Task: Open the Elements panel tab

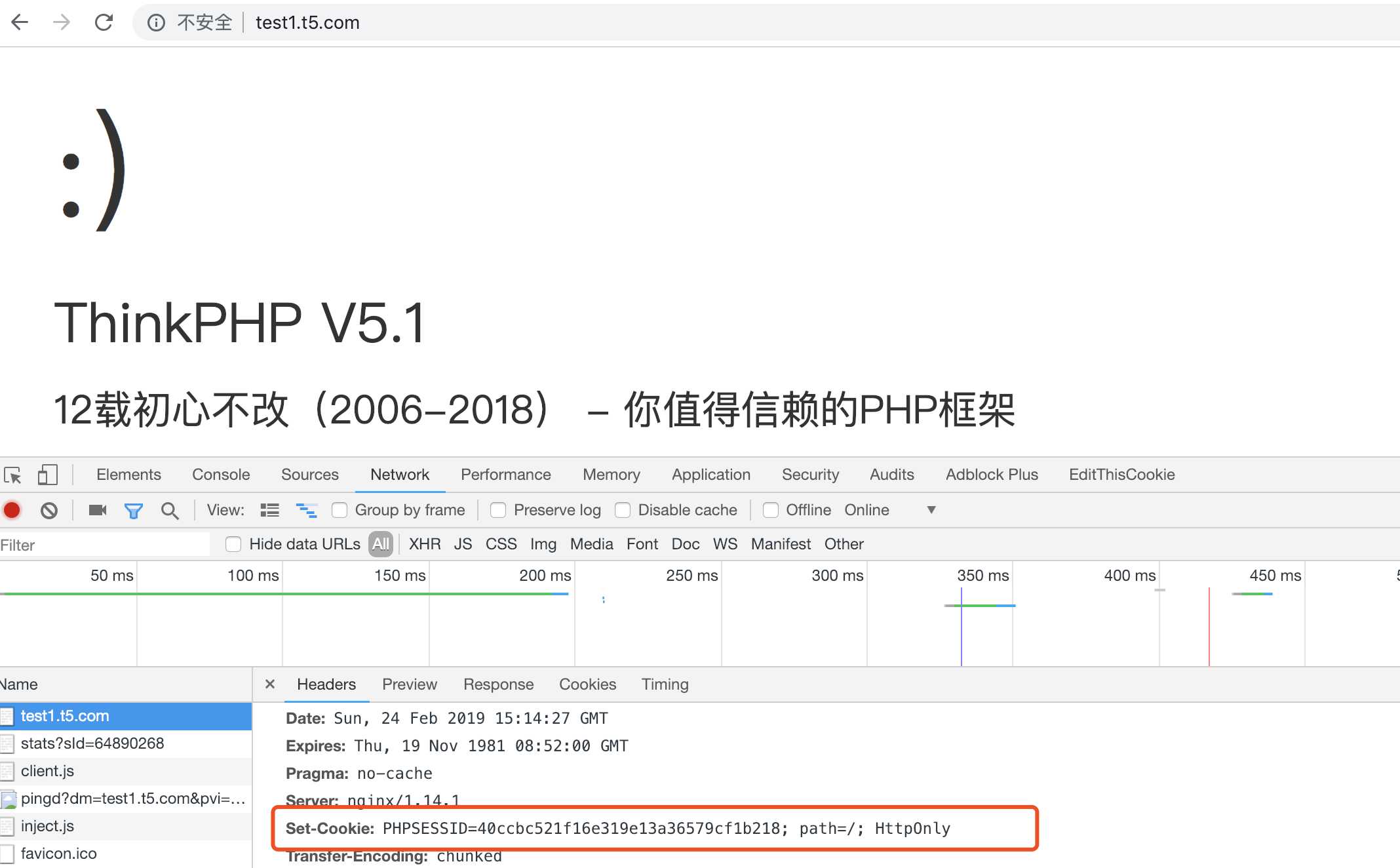Action: click(x=128, y=475)
